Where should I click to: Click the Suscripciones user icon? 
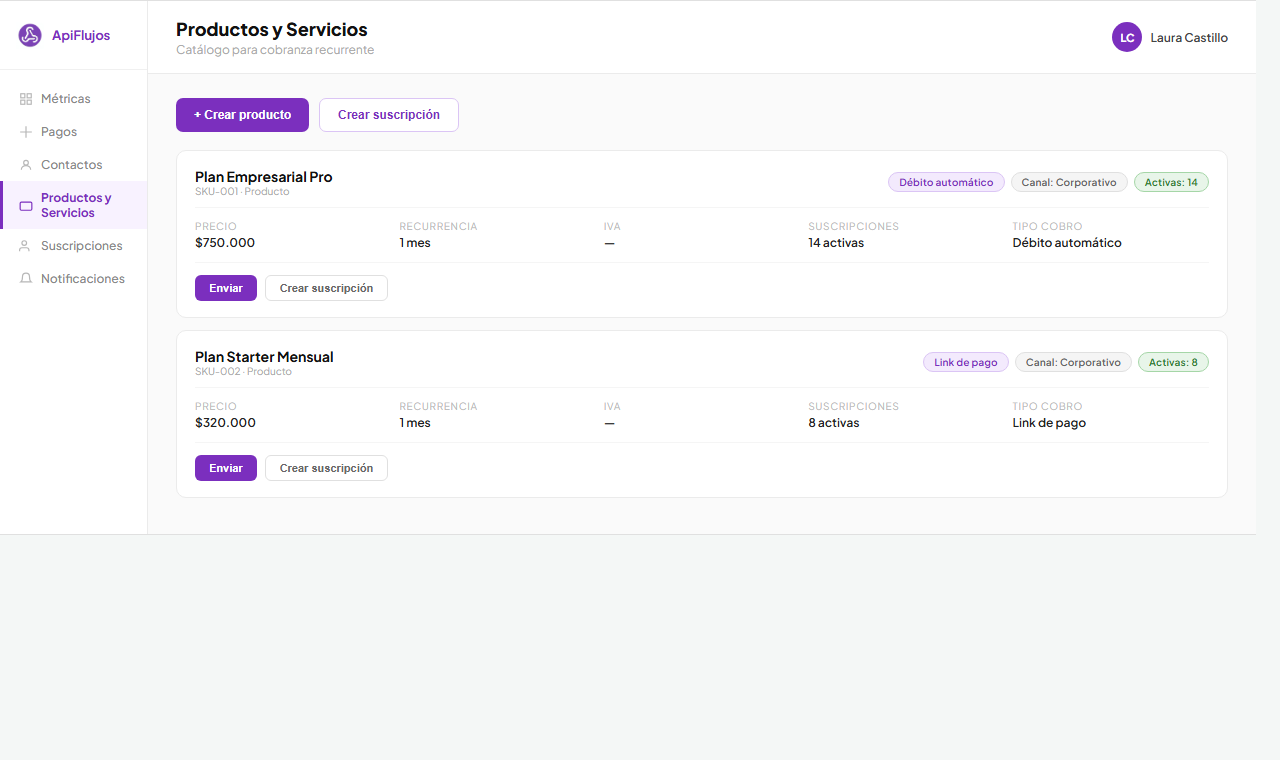coord(26,246)
